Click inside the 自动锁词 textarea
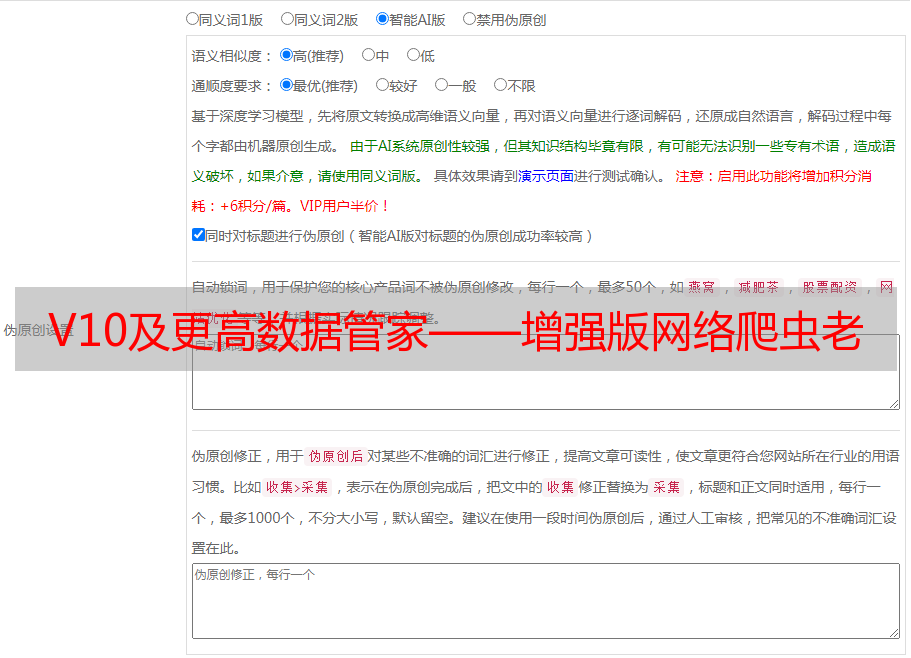 click(546, 372)
